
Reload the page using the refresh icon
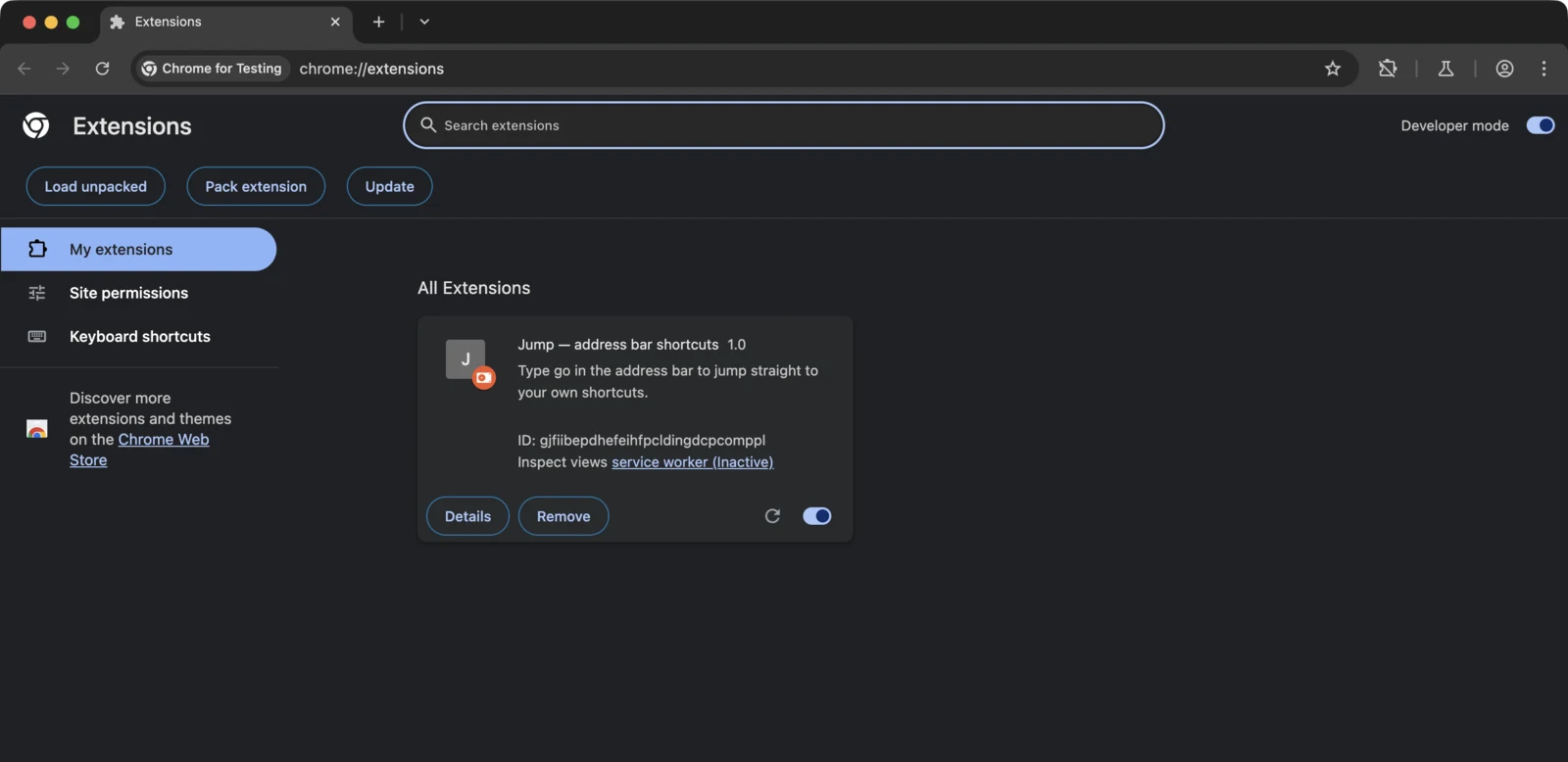(102, 69)
